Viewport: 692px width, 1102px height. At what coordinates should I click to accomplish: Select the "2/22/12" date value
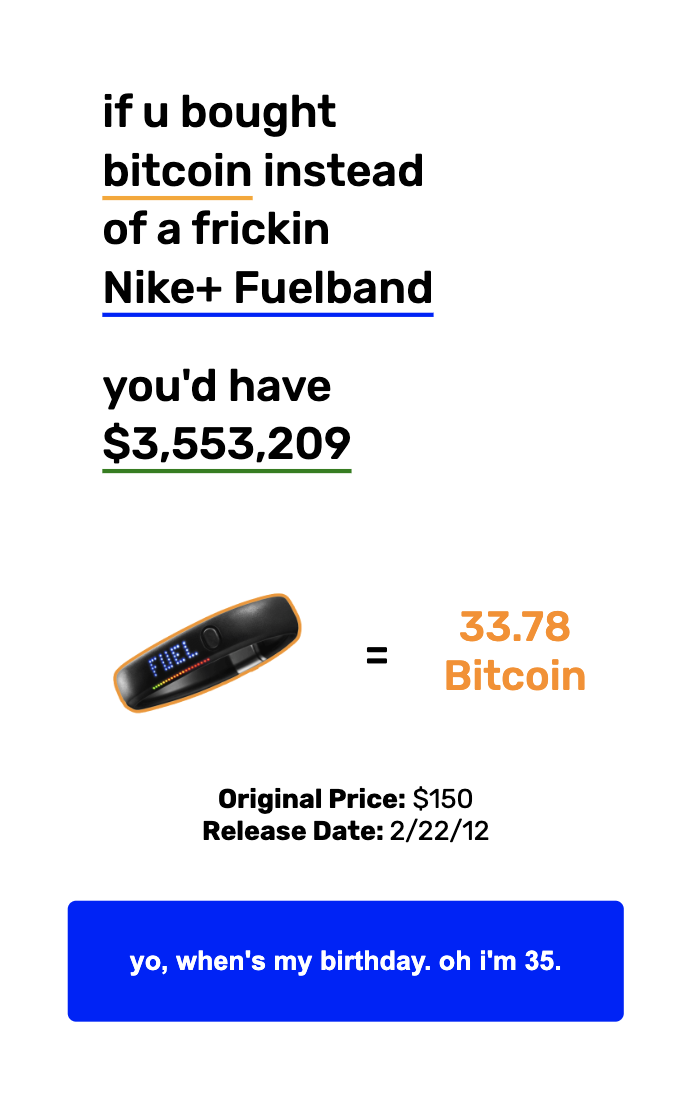click(439, 830)
